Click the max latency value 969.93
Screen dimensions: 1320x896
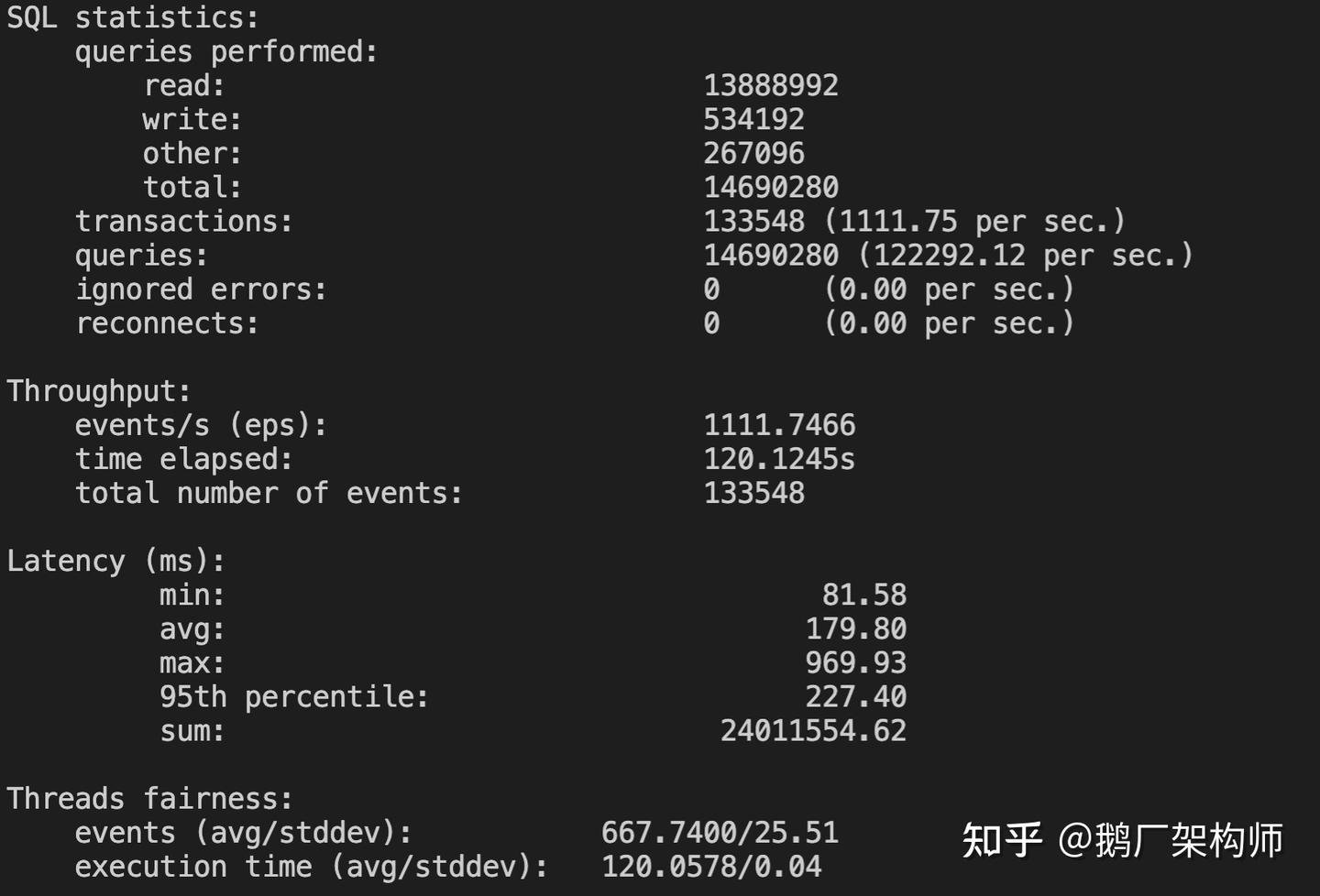pyautogui.click(x=855, y=662)
